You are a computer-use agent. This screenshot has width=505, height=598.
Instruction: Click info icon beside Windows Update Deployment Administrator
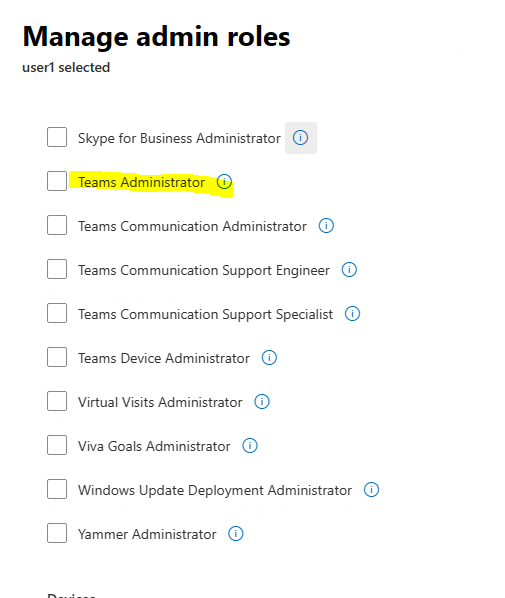coord(372,490)
